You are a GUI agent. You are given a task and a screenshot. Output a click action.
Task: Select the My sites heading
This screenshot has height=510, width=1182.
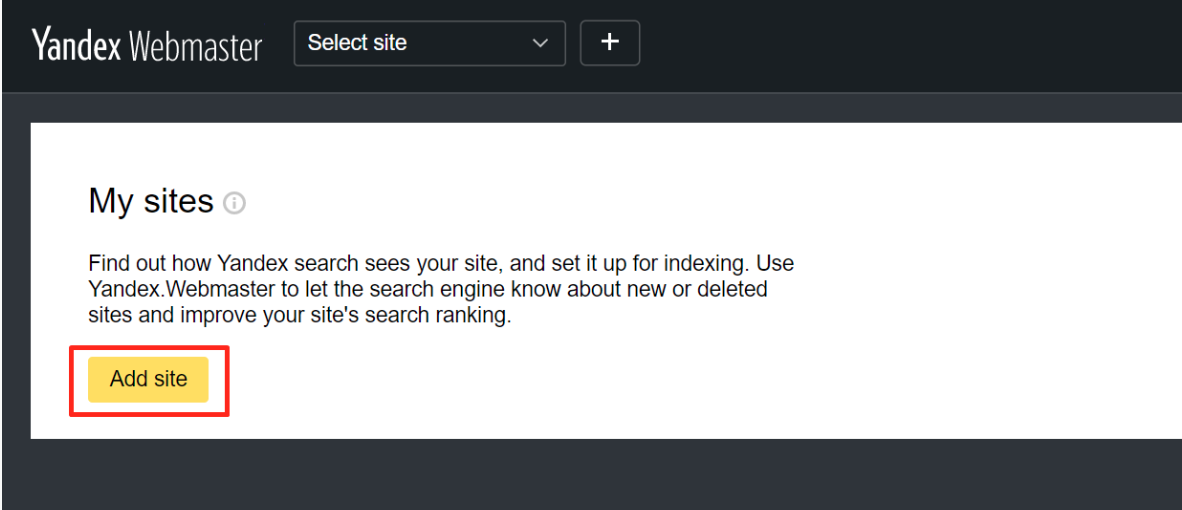[x=151, y=201]
